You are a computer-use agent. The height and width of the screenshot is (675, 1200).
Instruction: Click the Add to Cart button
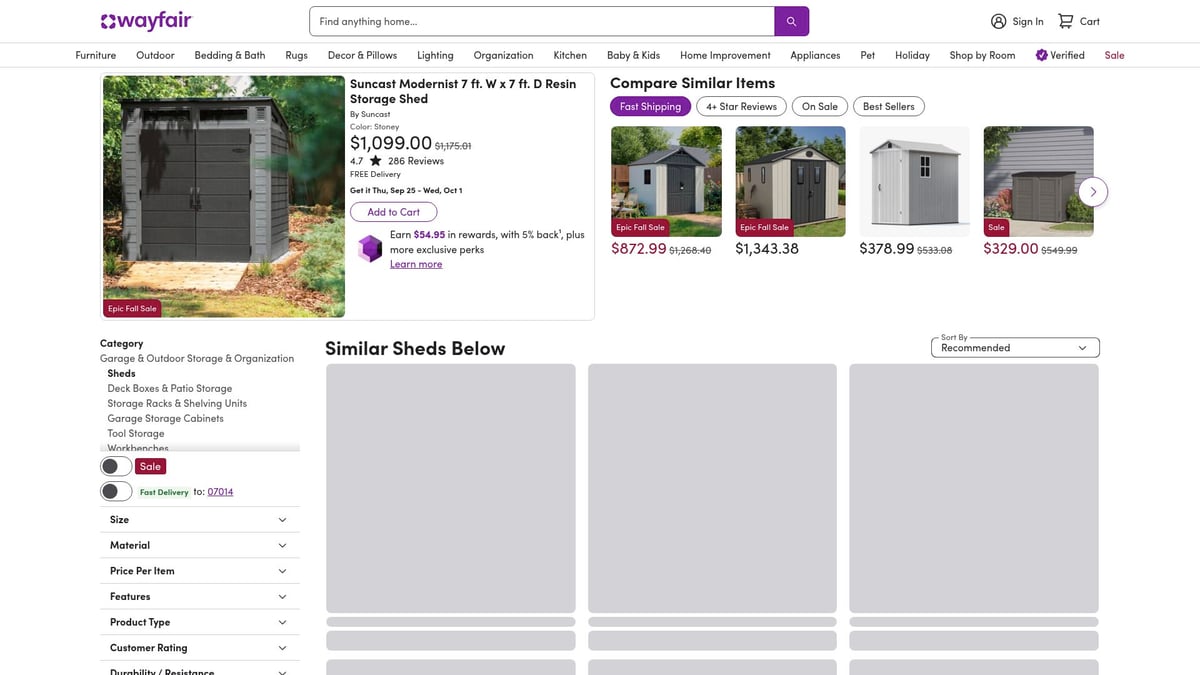point(393,212)
